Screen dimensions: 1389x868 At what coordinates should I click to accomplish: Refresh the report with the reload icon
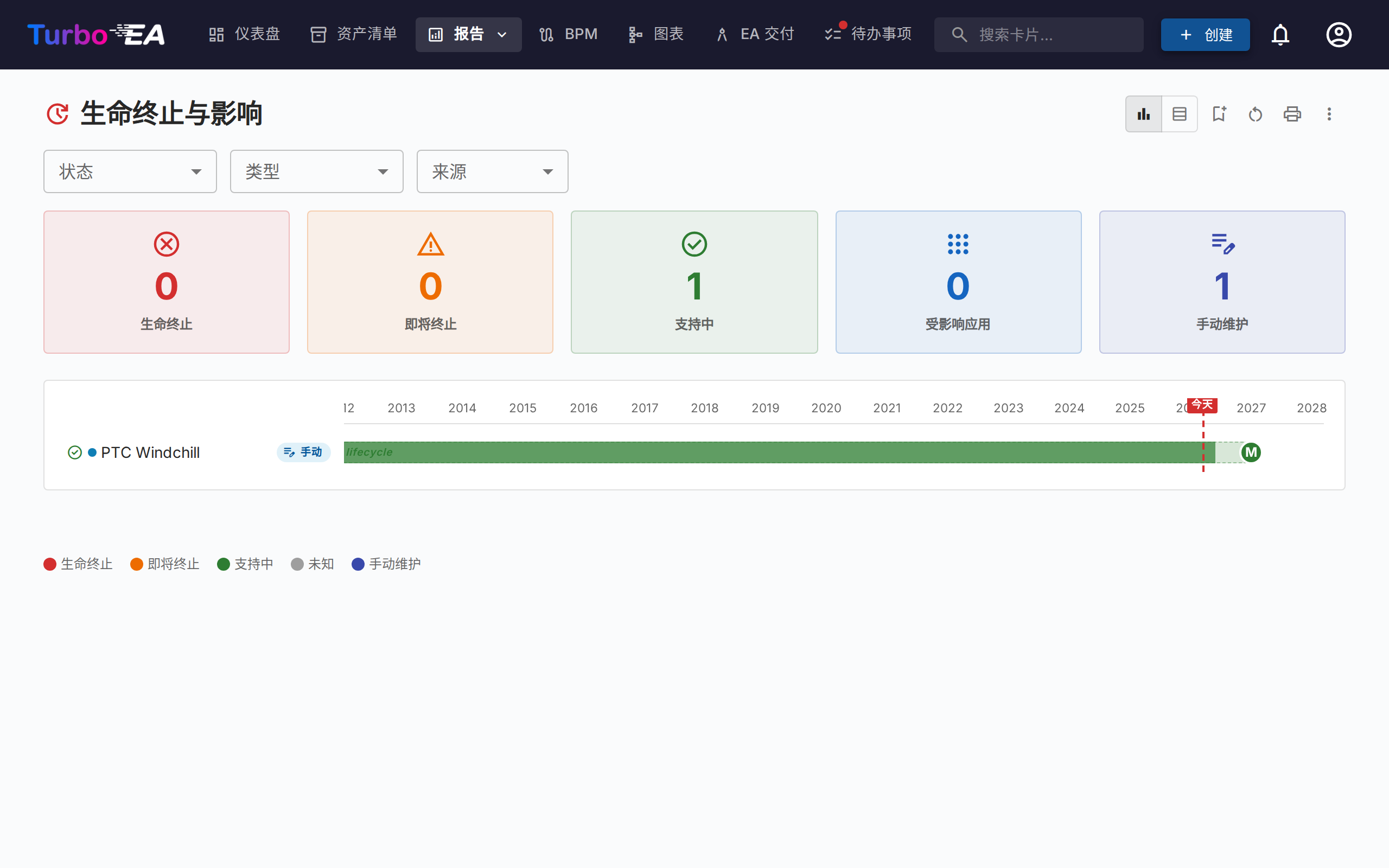1256,114
